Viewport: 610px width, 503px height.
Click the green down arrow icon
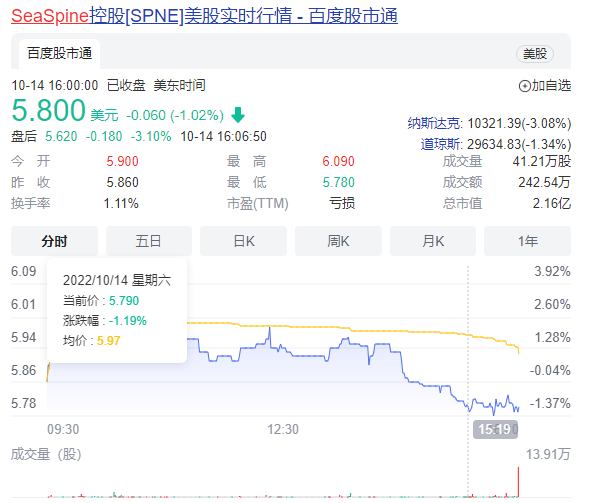[x=238, y=115]
